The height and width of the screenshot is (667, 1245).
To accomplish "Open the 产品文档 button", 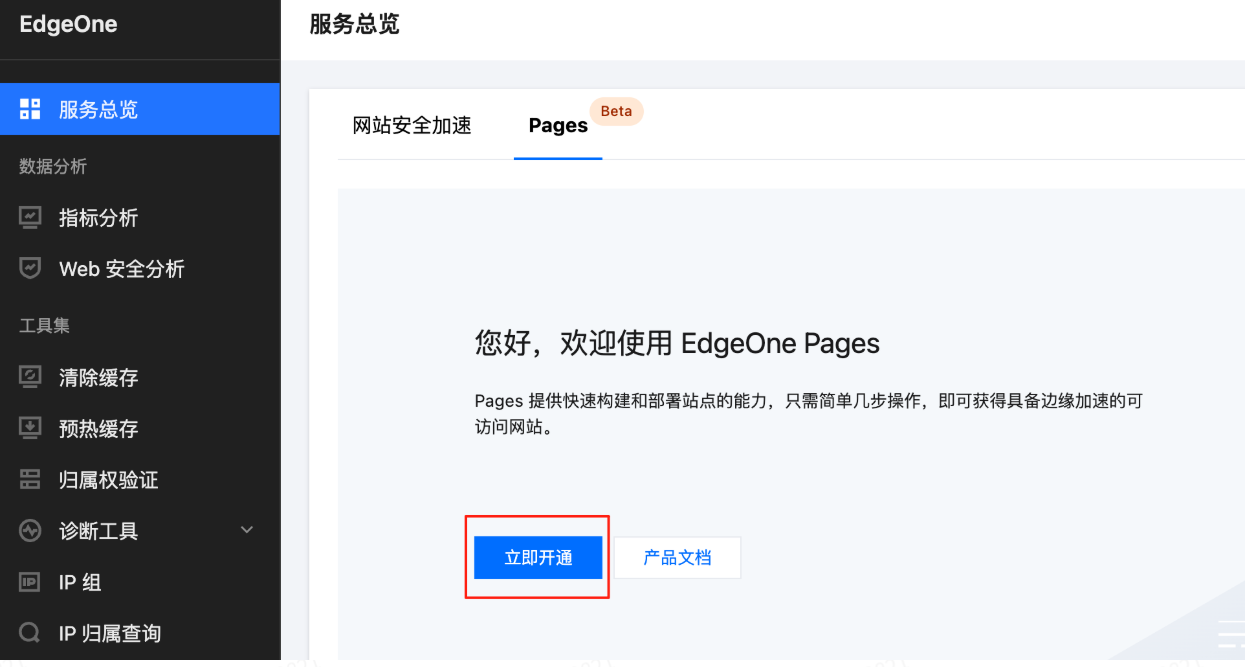I will pos(677,557).
